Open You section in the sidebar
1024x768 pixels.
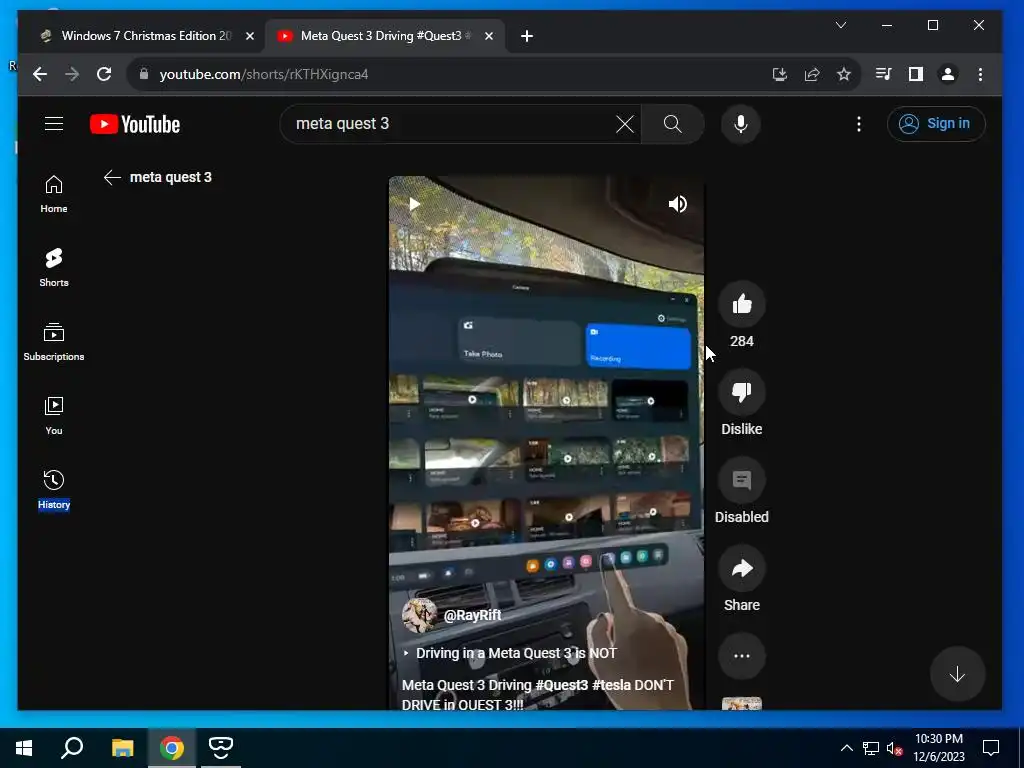point(54,415)
